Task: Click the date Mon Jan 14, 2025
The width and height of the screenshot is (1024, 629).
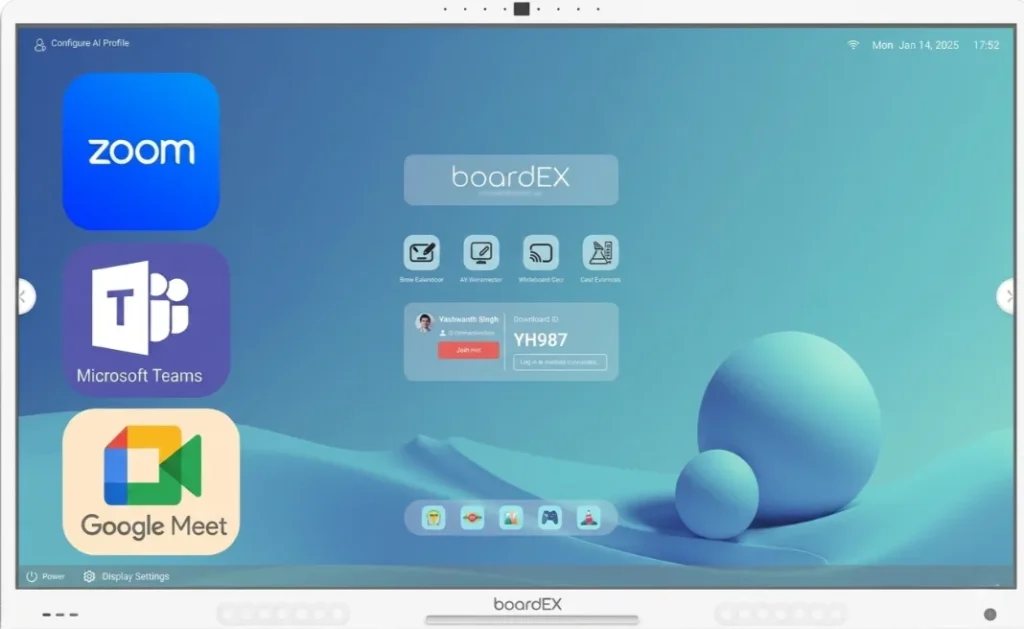Action: (x=915, y=45)
